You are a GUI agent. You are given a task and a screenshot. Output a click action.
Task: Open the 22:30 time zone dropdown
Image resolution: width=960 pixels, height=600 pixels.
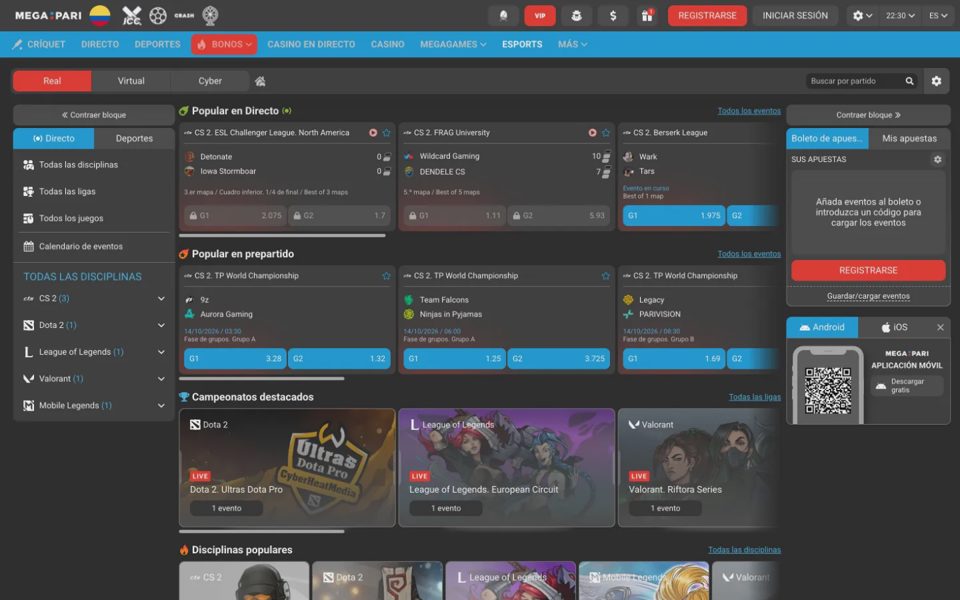click(900, 15)
